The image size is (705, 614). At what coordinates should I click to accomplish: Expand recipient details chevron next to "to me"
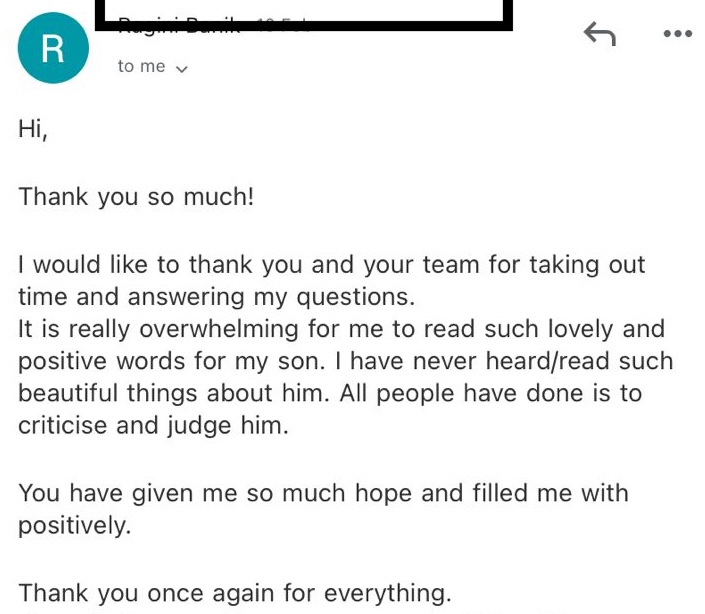(x=181, y=68)
